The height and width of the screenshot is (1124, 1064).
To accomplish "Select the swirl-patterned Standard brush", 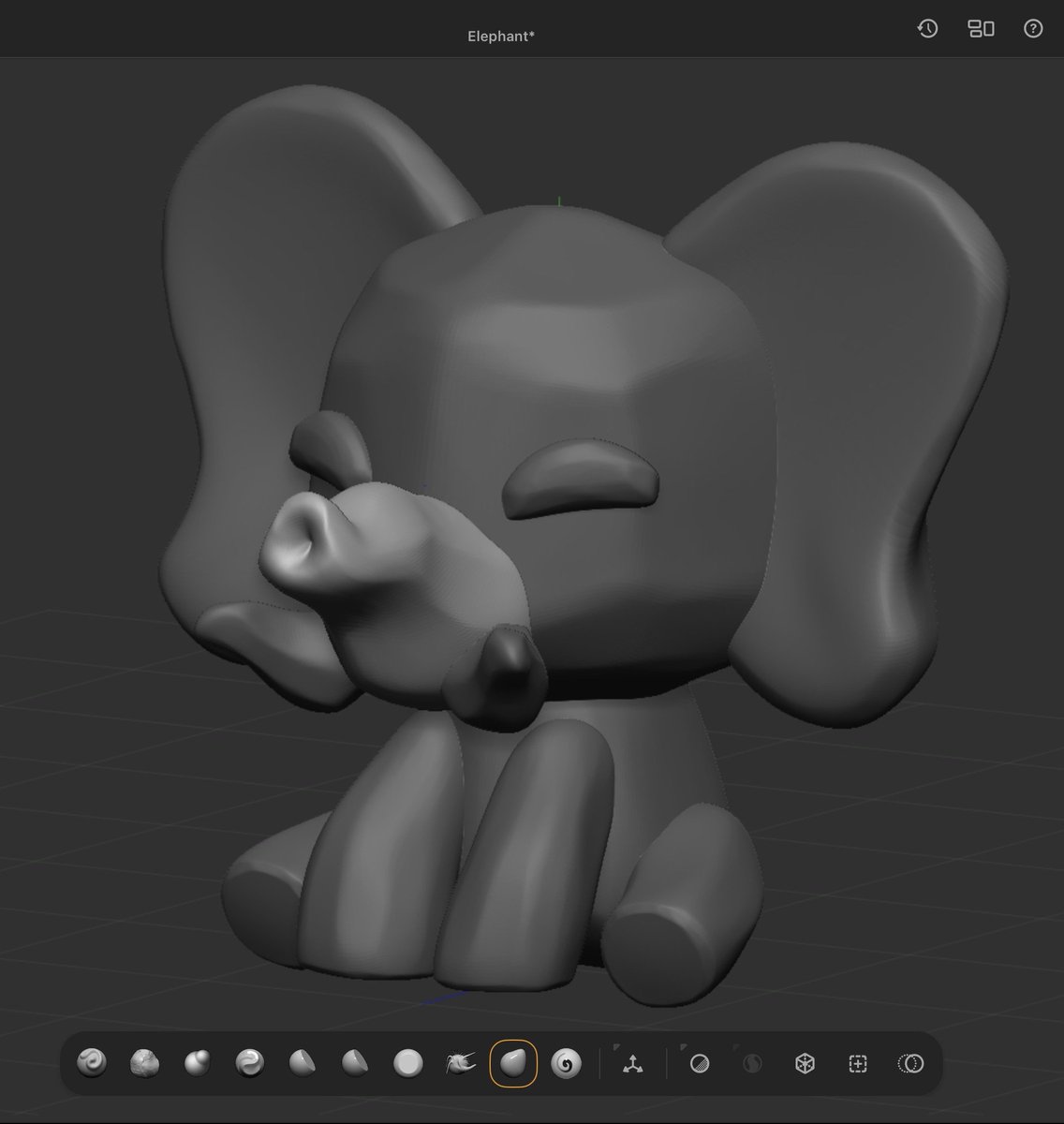I will (x=92, y=1063).
